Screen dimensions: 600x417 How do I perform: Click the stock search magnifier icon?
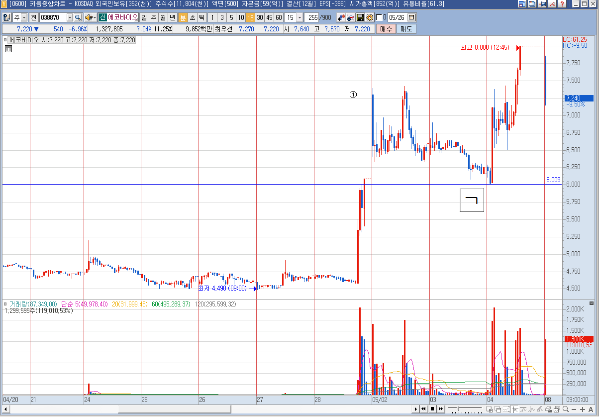(x=78, y=18)
